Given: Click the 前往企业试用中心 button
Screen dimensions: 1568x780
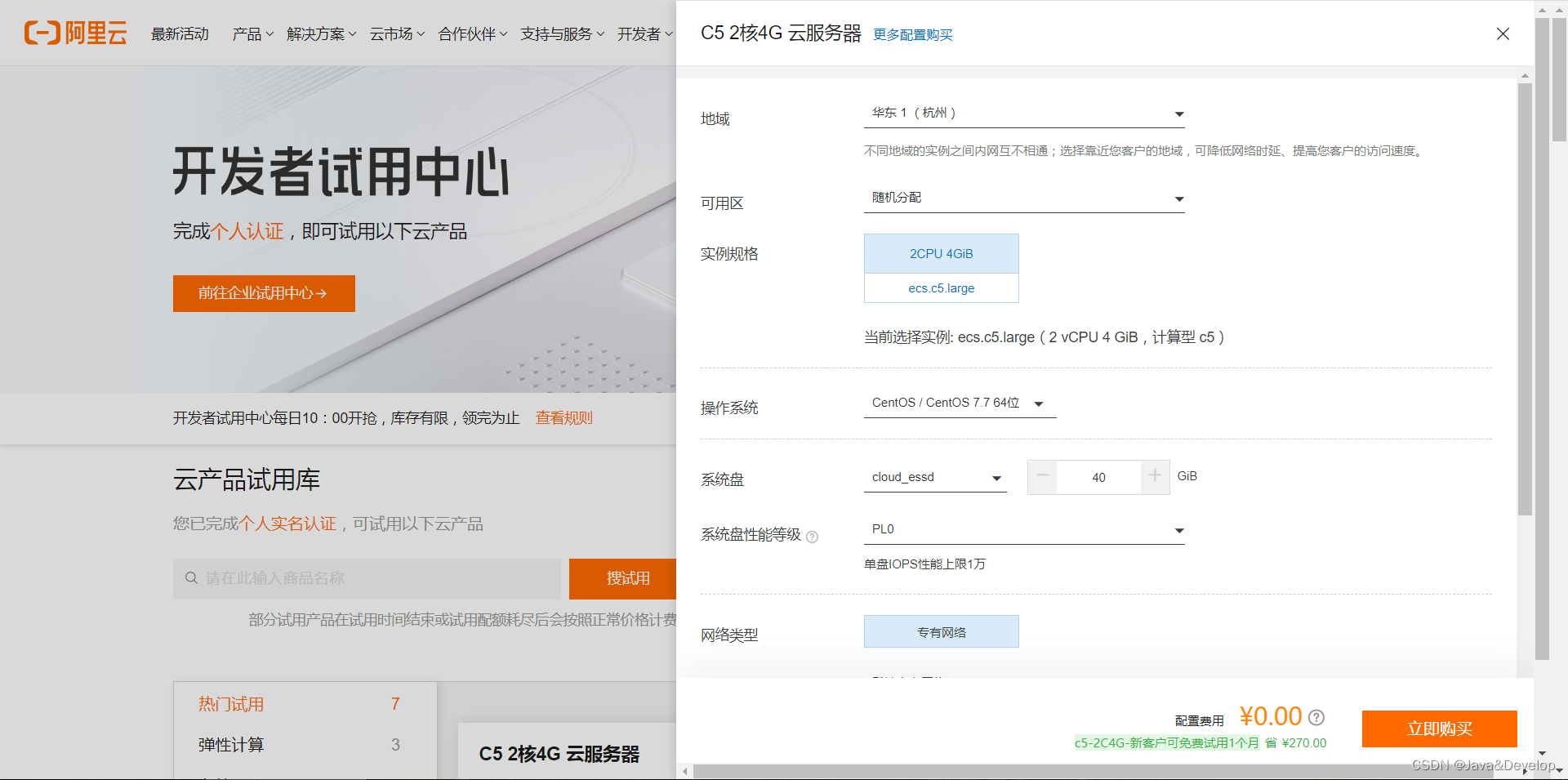Looking at the screenshot, I should (x=264, y=293).
